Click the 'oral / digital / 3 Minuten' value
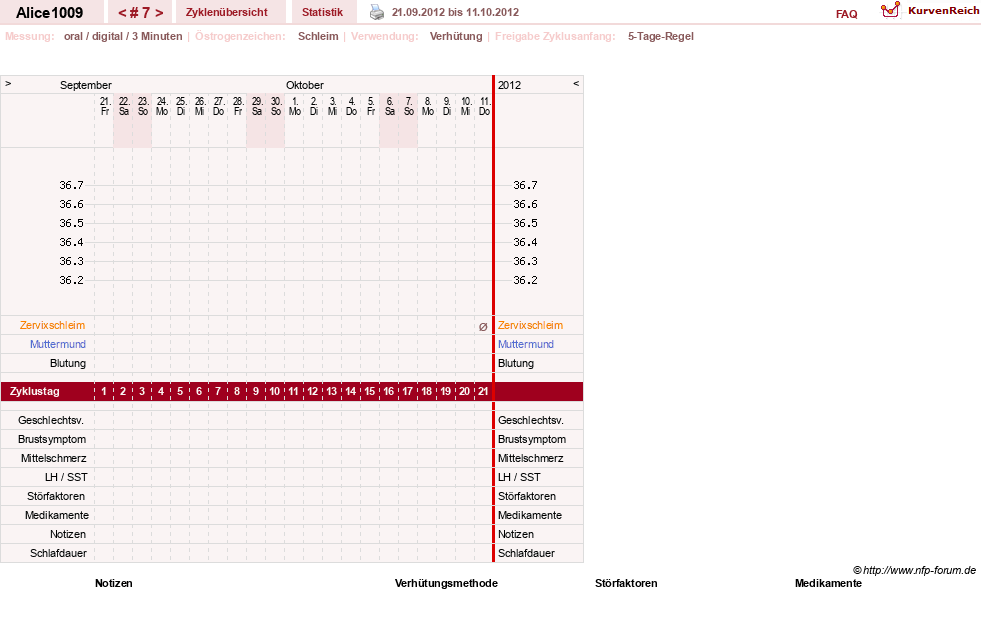 (x=123, y=36)
